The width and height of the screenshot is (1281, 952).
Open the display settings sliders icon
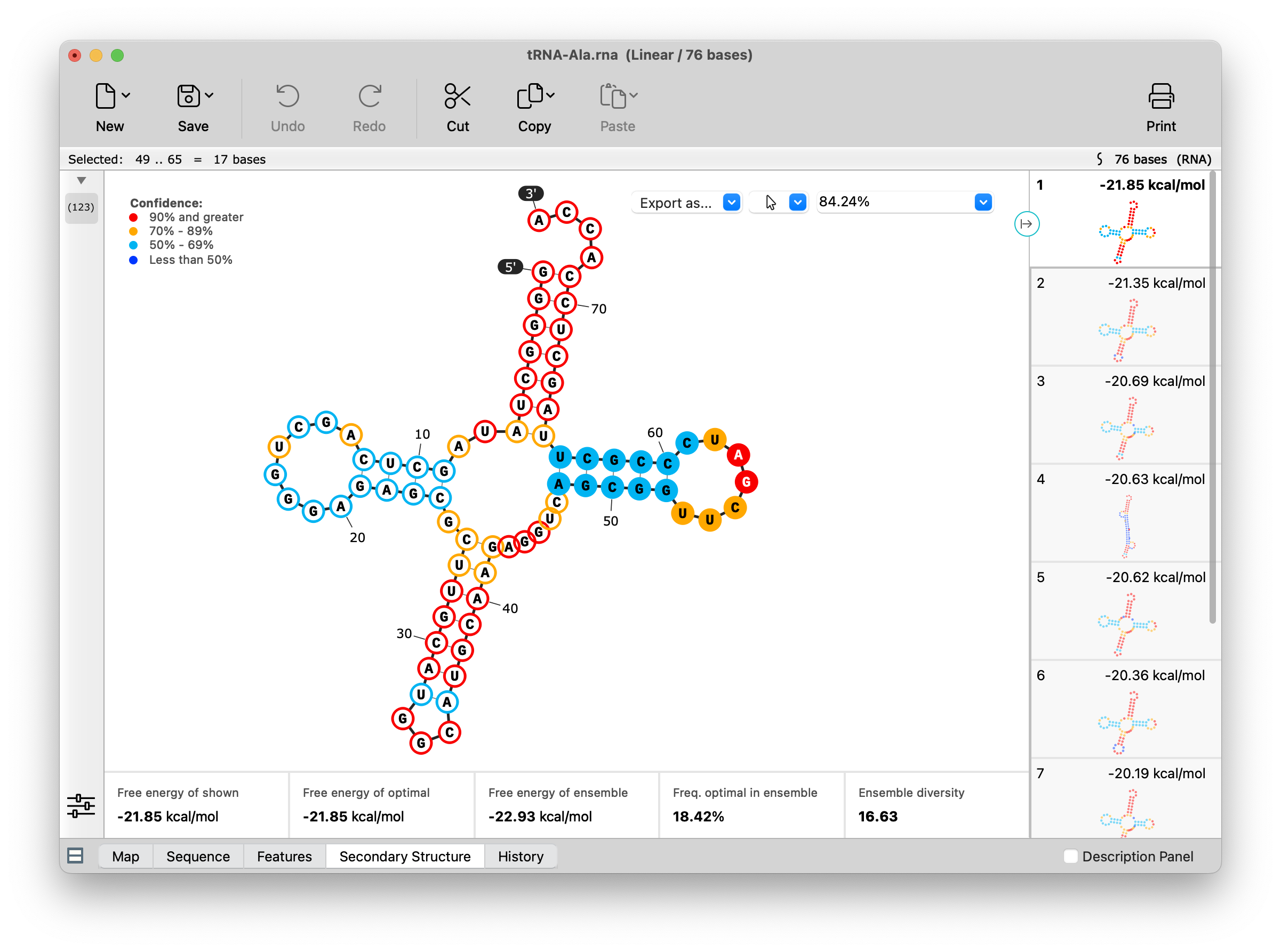81,805
